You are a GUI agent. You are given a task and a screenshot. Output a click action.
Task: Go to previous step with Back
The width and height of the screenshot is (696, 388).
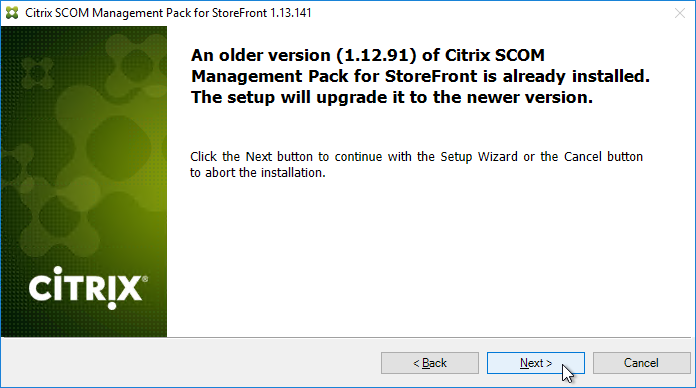[430, 363]
